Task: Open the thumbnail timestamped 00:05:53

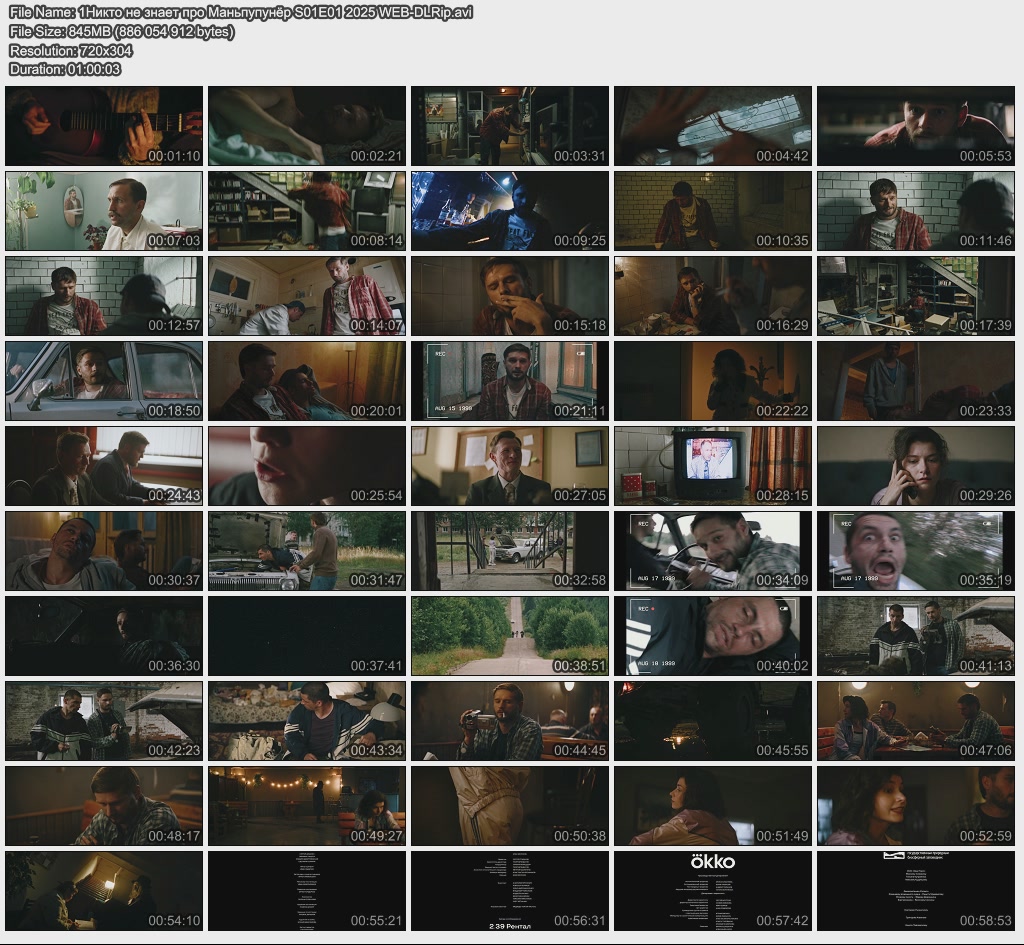Action: (915, 126)
